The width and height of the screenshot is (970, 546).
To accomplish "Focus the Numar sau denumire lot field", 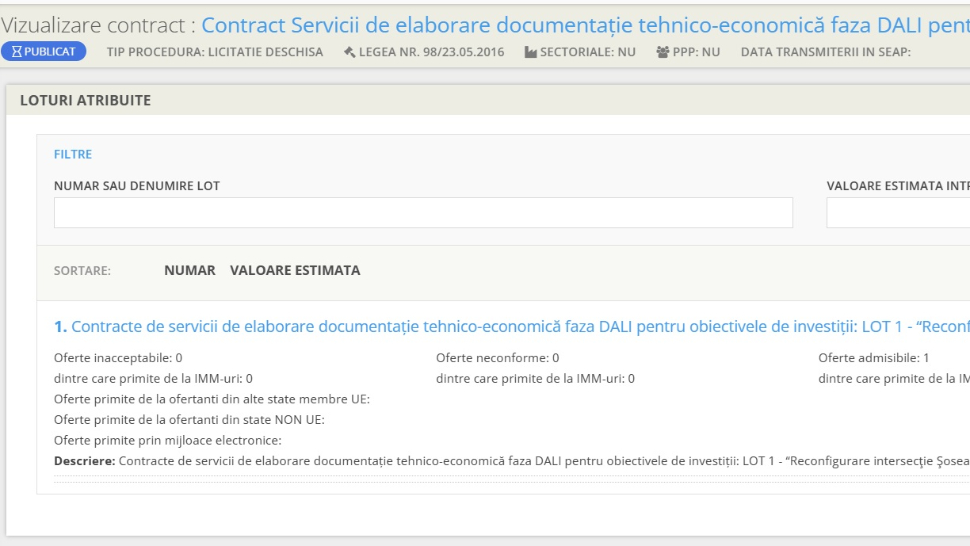I will pyautogui.click(x=423, y=213).
